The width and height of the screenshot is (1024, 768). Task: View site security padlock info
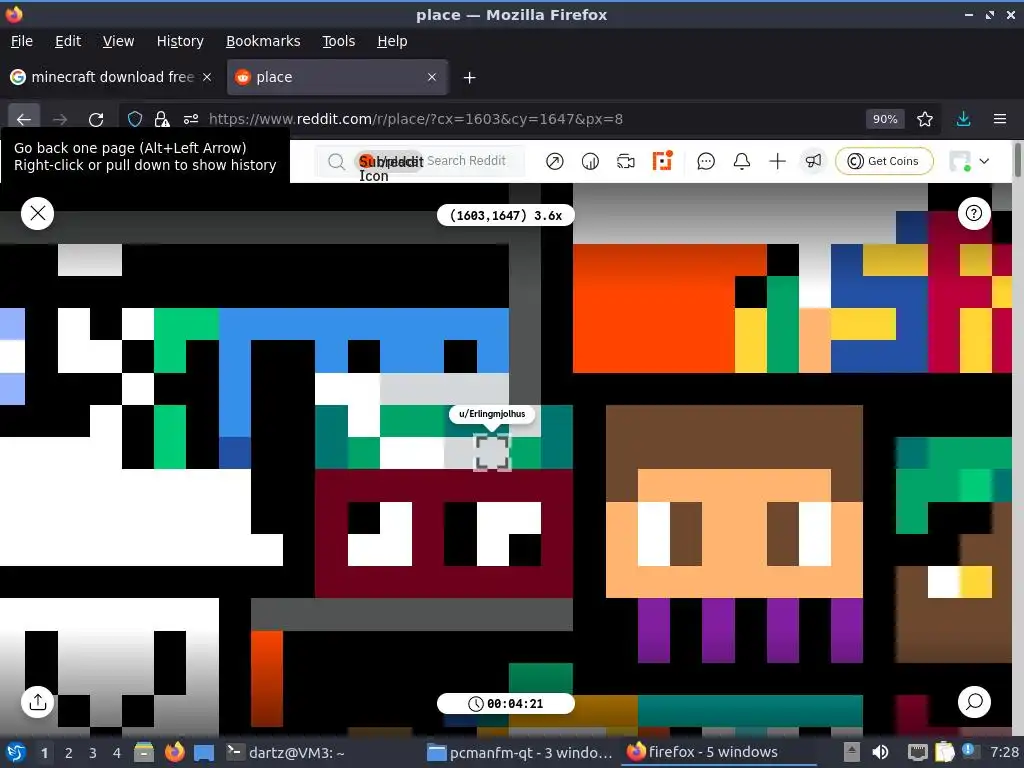(x=162, y=119)
